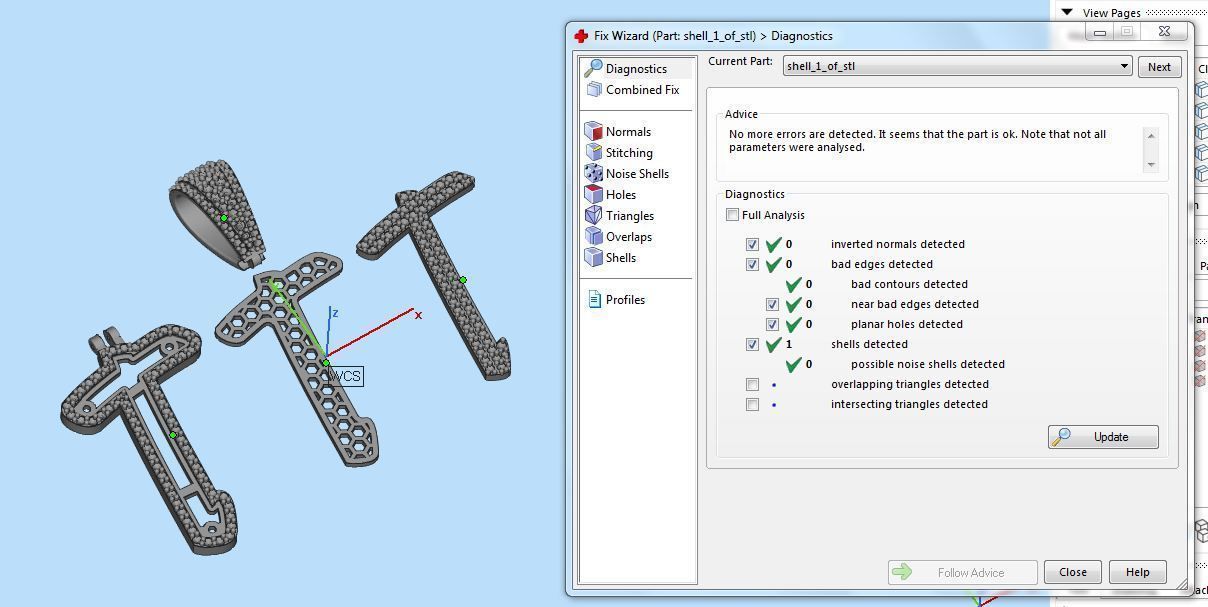Click the green checkmark for bad contours
The width and height of the screenshot is (1208, 607).
pyautogui.click(x=793, y=284)
